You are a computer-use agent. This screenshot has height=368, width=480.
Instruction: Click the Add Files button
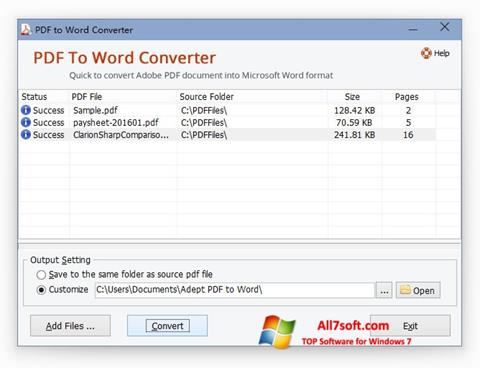(70, 326)
